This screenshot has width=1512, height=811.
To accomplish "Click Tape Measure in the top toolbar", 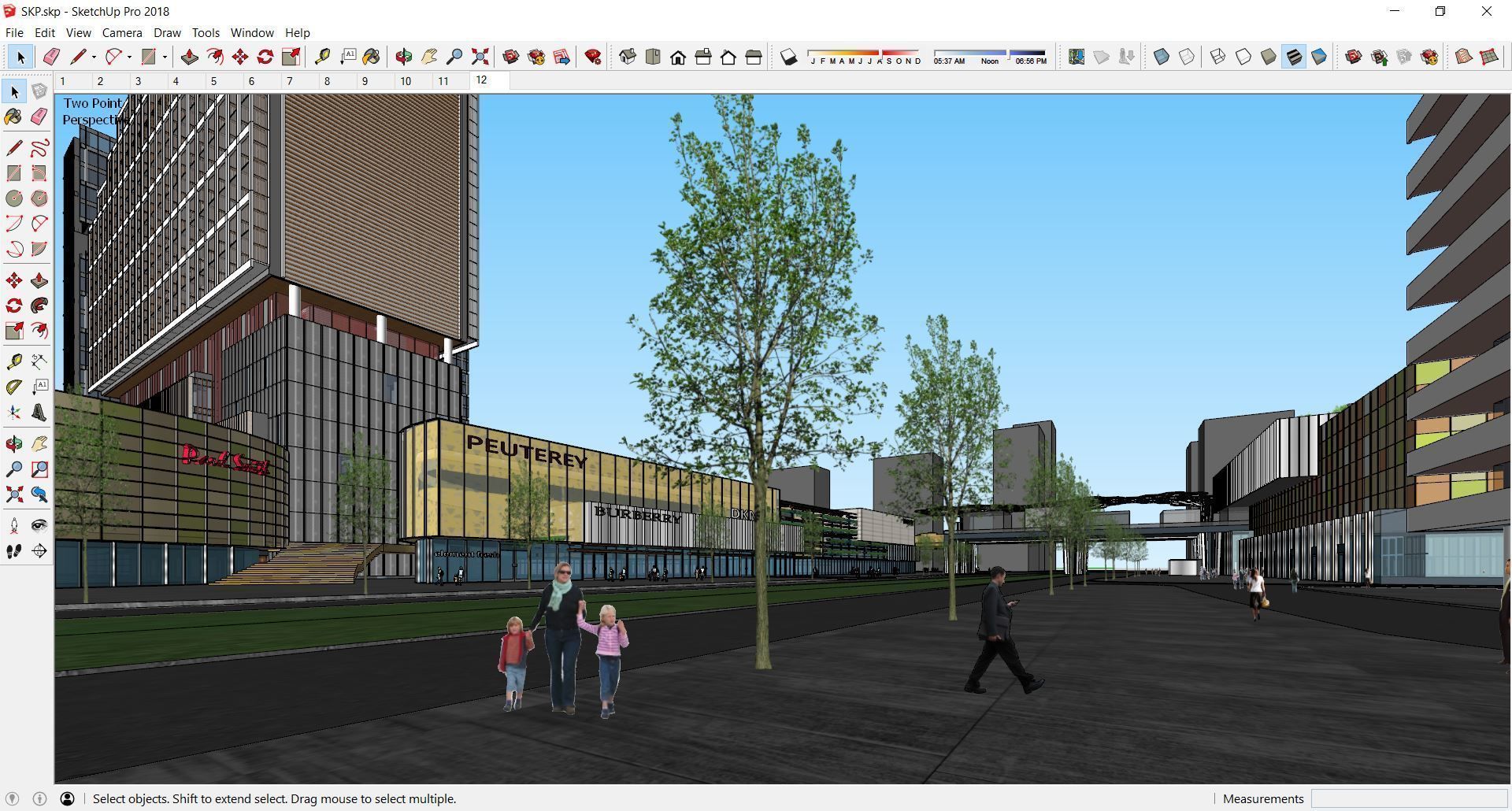I will tap(322, 57).
